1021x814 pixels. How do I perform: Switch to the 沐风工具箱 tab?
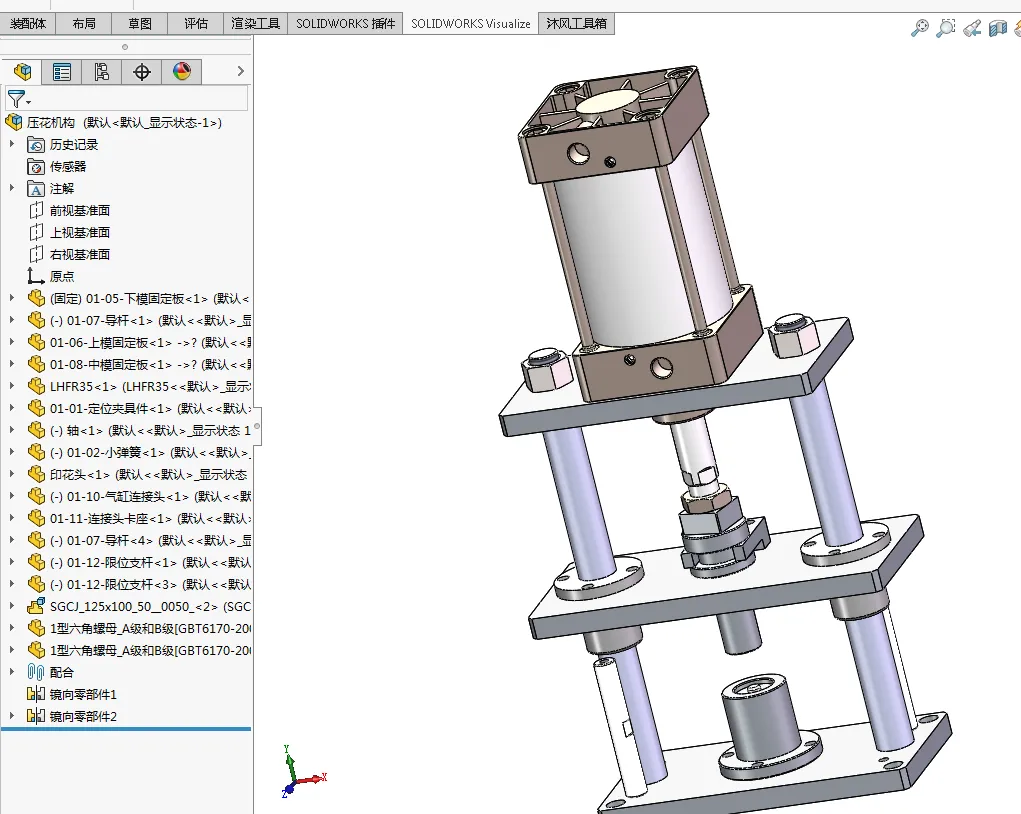tap(576, 24)
